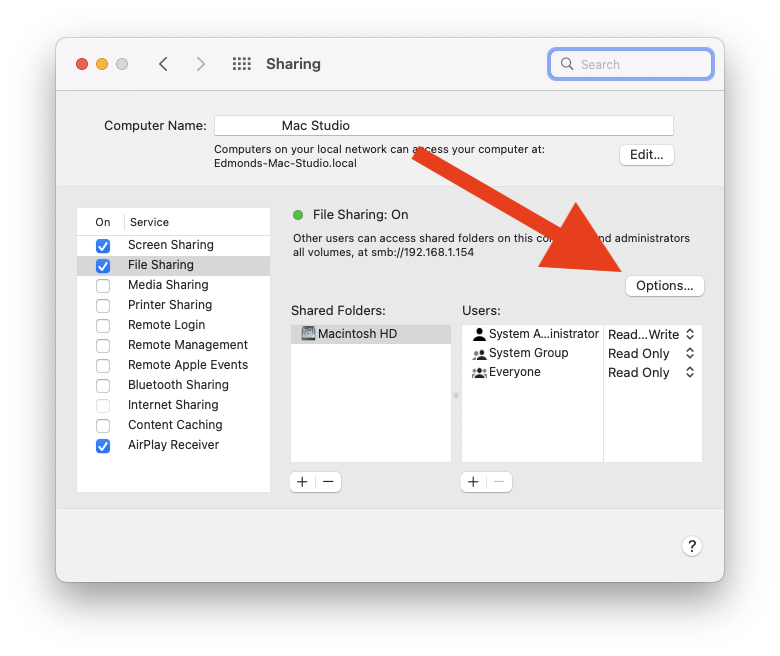Select Content Caching service row
The height and width of the screenshot is (656, 780).
(174, 425)
